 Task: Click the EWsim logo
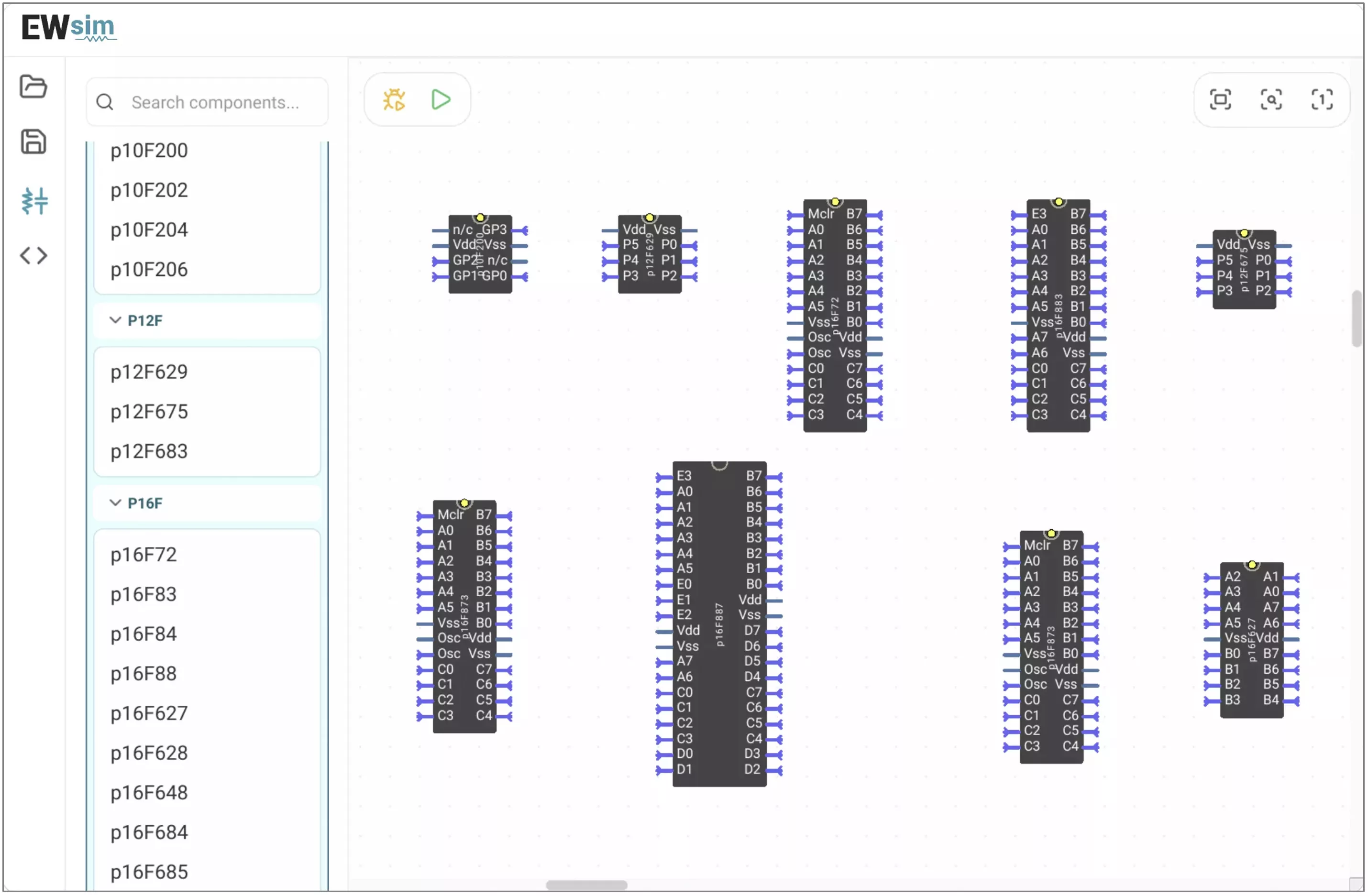[x=68, y=28]
